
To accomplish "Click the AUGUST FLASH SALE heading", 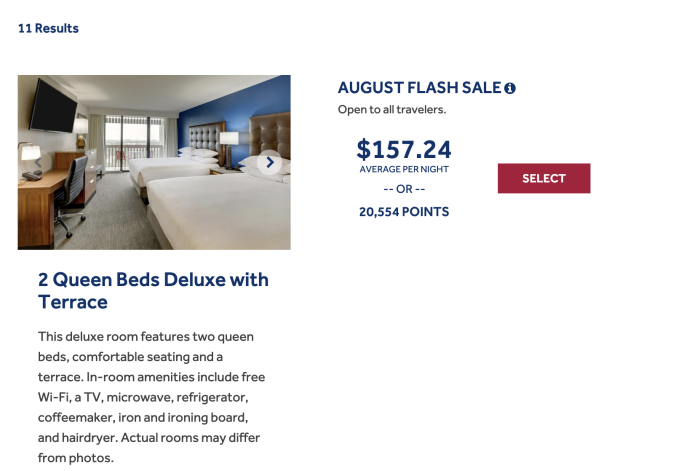I will pyautogui.click(x=420, y=88).
